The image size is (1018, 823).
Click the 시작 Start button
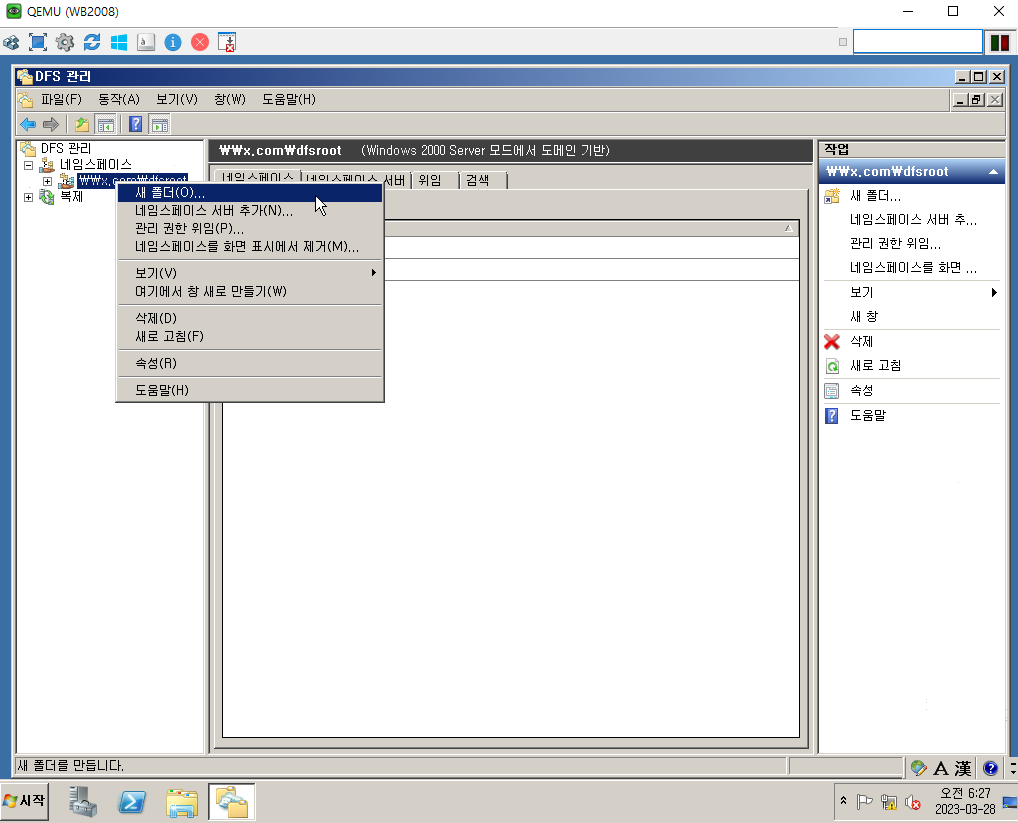25,801
